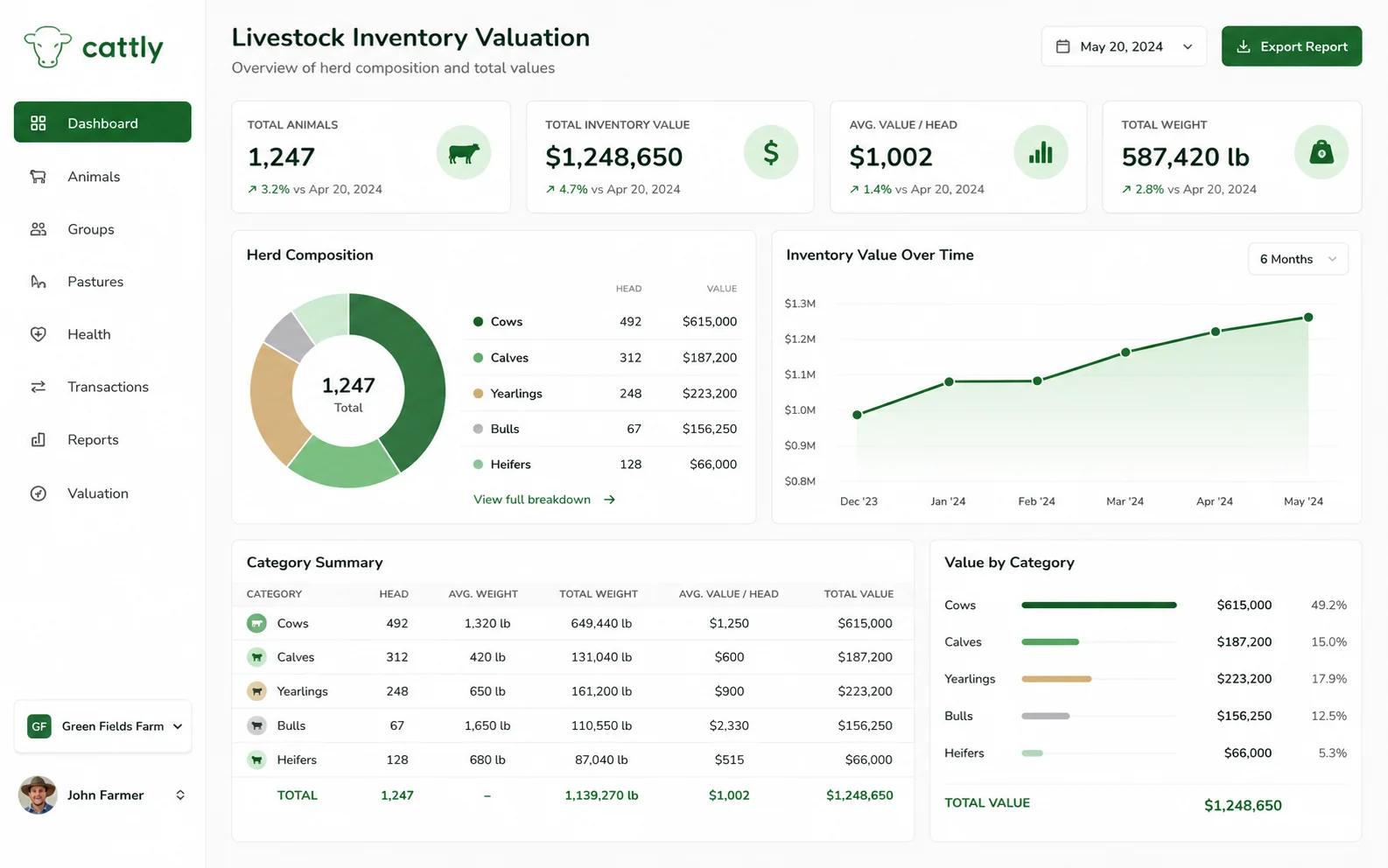
Task: Click the Bulls value bar in Value by Category
Action: point(1046,716)
